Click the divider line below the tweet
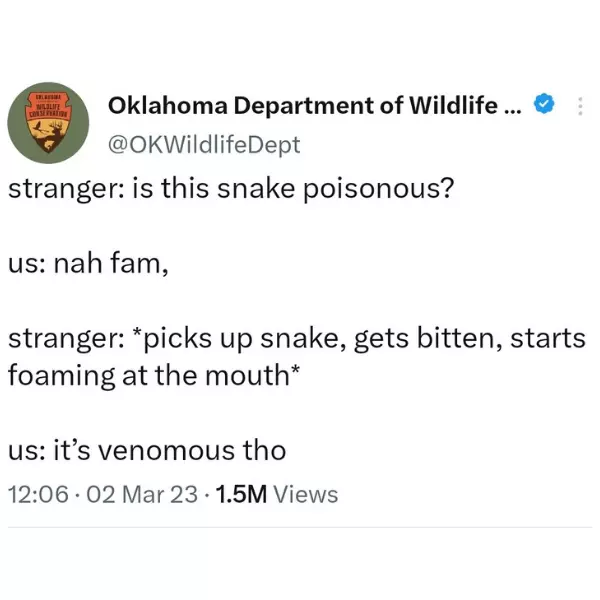This screenshot has width=600, height=600. click(x=300, y=528)
